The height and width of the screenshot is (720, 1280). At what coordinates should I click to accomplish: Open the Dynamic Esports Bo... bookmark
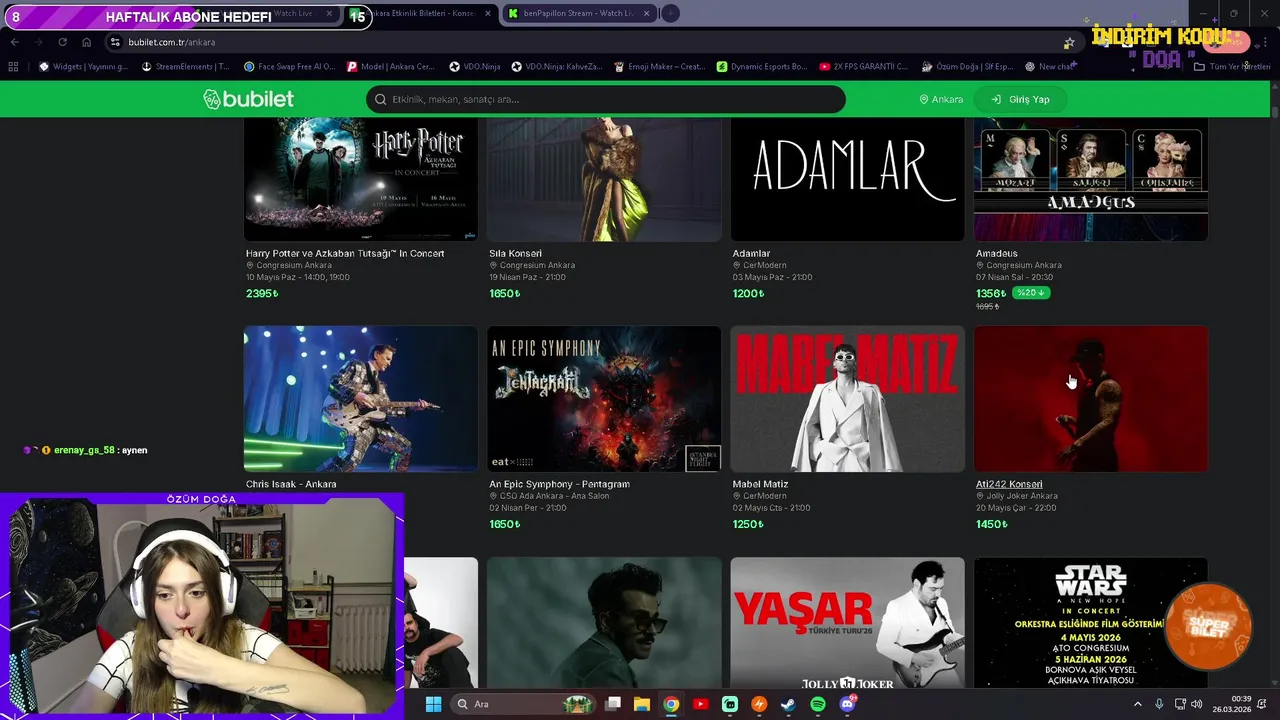[x=762, y=67]
